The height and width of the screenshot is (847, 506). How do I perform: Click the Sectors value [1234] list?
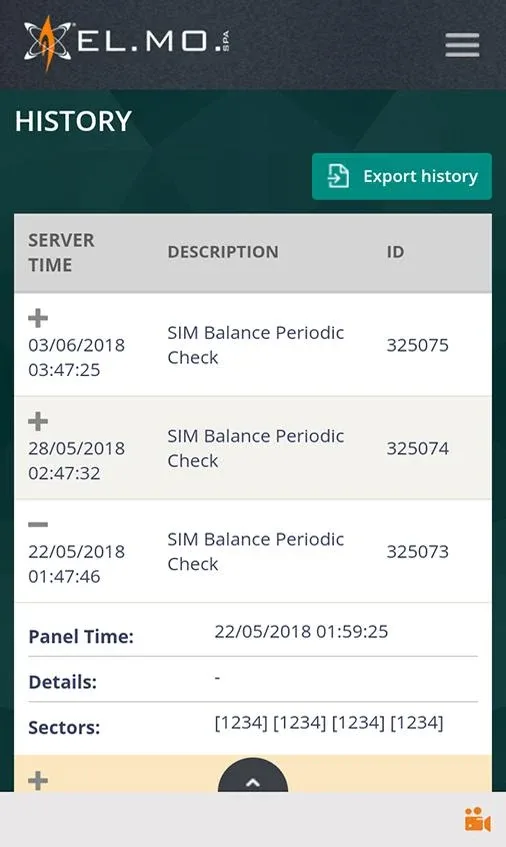[329, 723]
